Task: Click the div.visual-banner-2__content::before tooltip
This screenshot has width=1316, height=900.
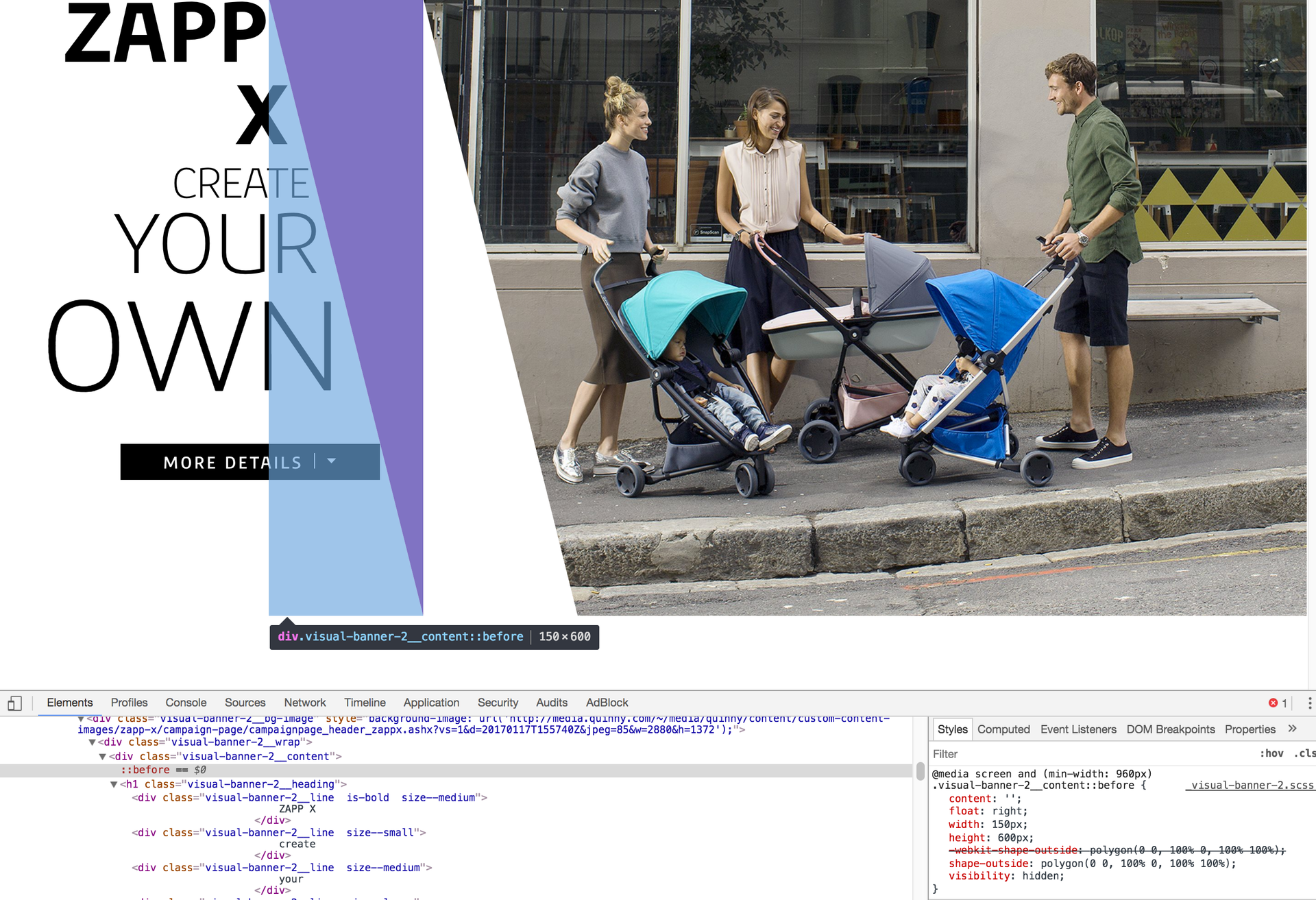Action: [x=434, y=637]
